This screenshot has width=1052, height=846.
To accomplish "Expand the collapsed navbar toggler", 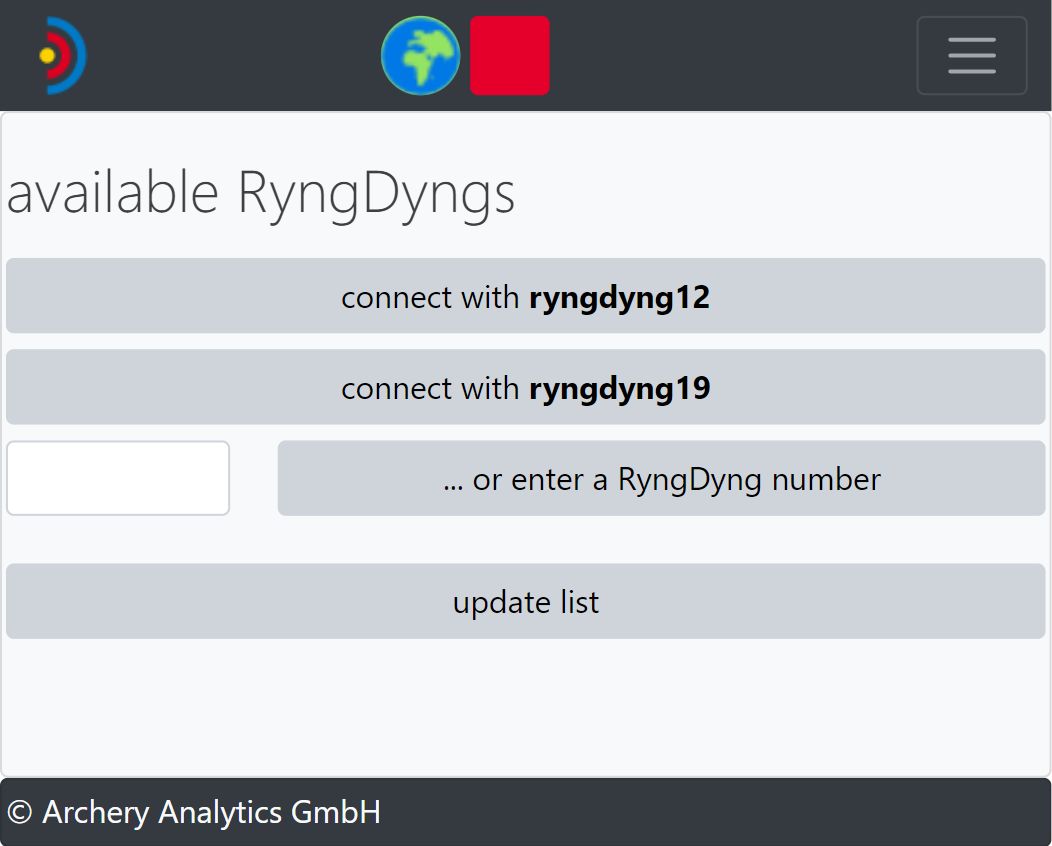I will 971,56.
